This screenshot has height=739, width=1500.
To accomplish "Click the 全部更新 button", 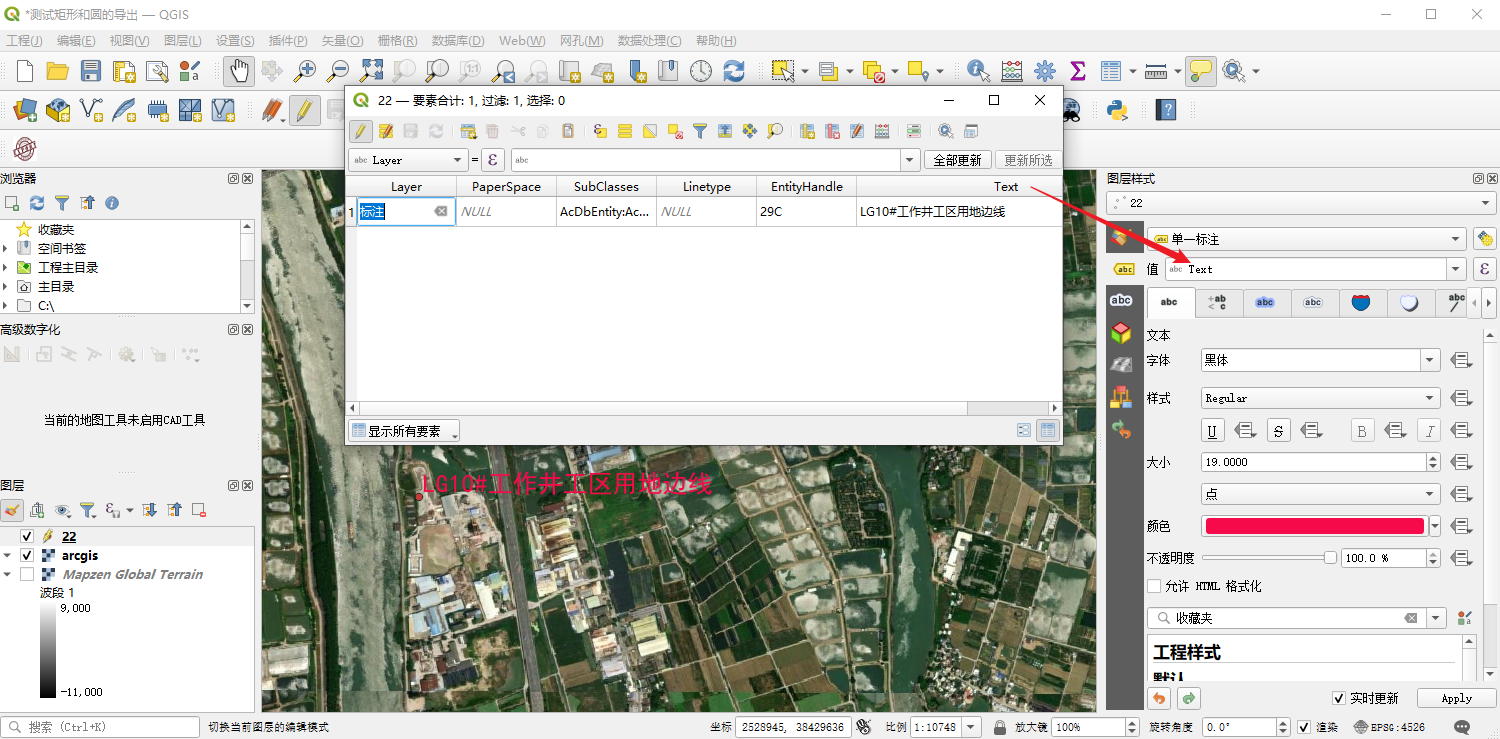I will 957,160.
